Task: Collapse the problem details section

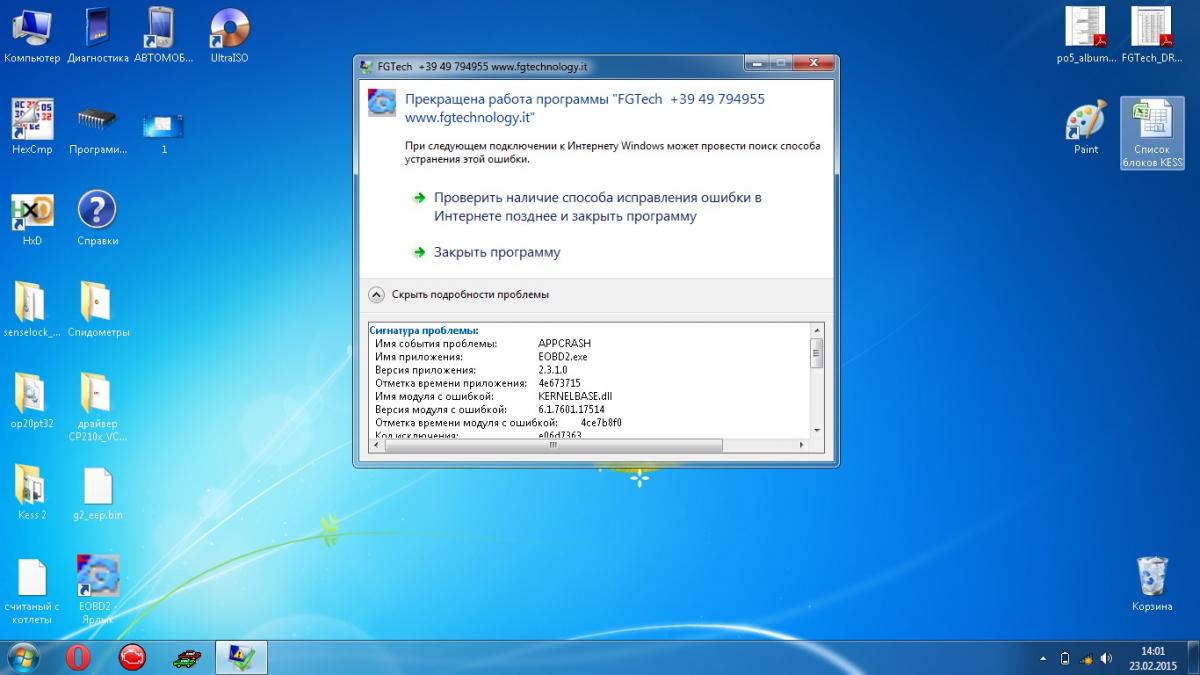Action: [376, 294]
